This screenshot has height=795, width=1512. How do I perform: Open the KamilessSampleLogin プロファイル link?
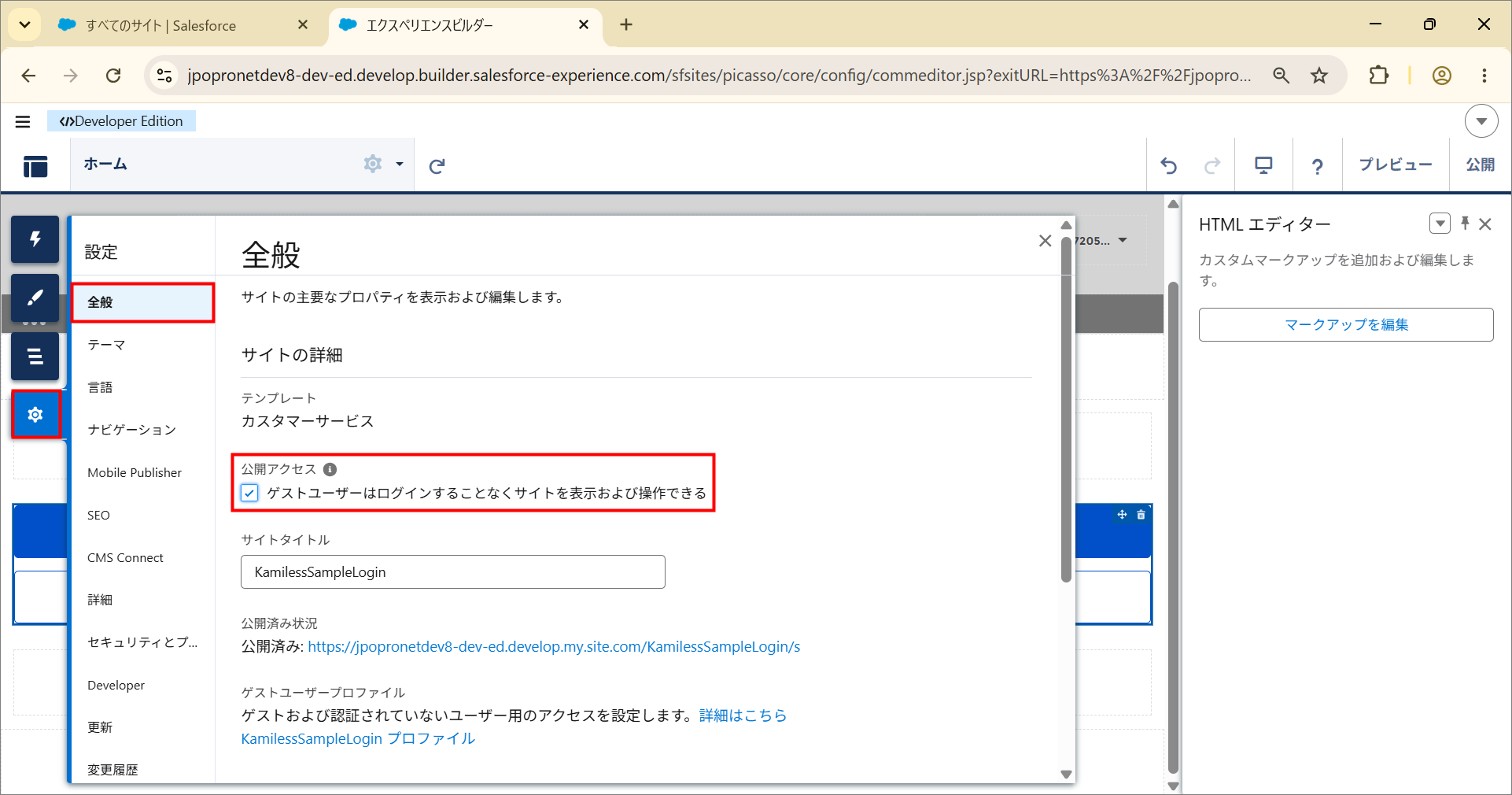pos(358,738)
